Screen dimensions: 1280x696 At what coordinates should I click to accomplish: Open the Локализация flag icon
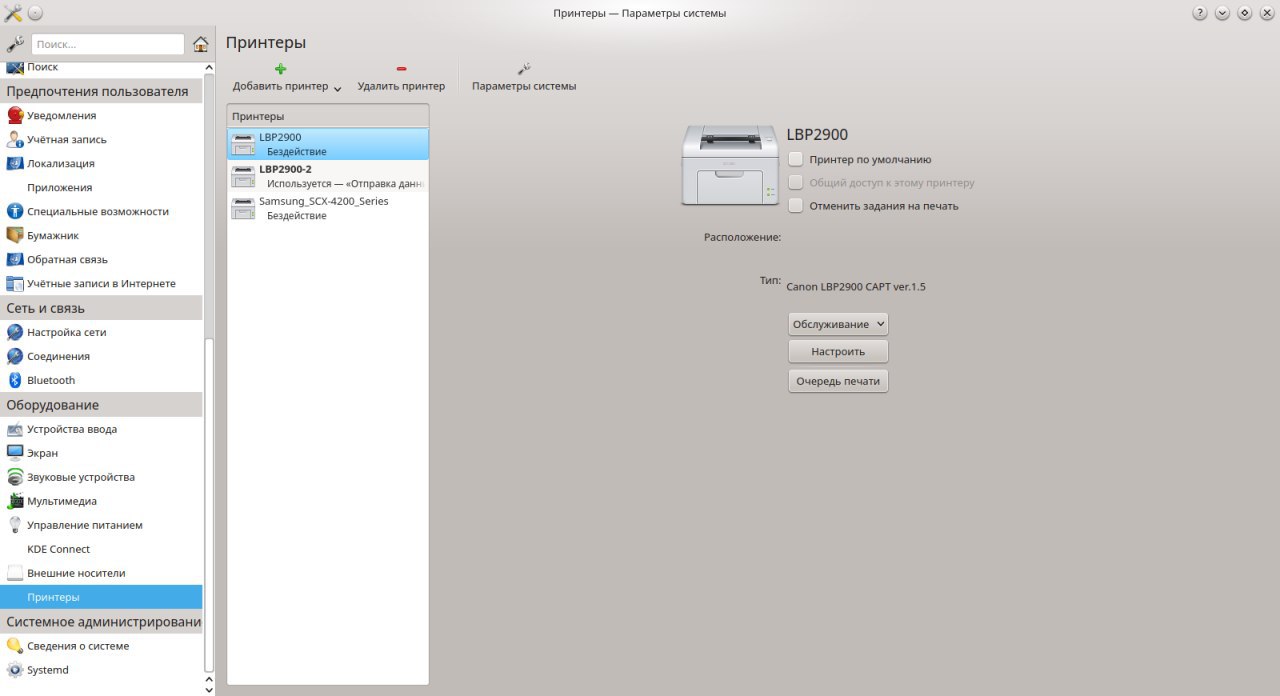(x=15, y=163)
